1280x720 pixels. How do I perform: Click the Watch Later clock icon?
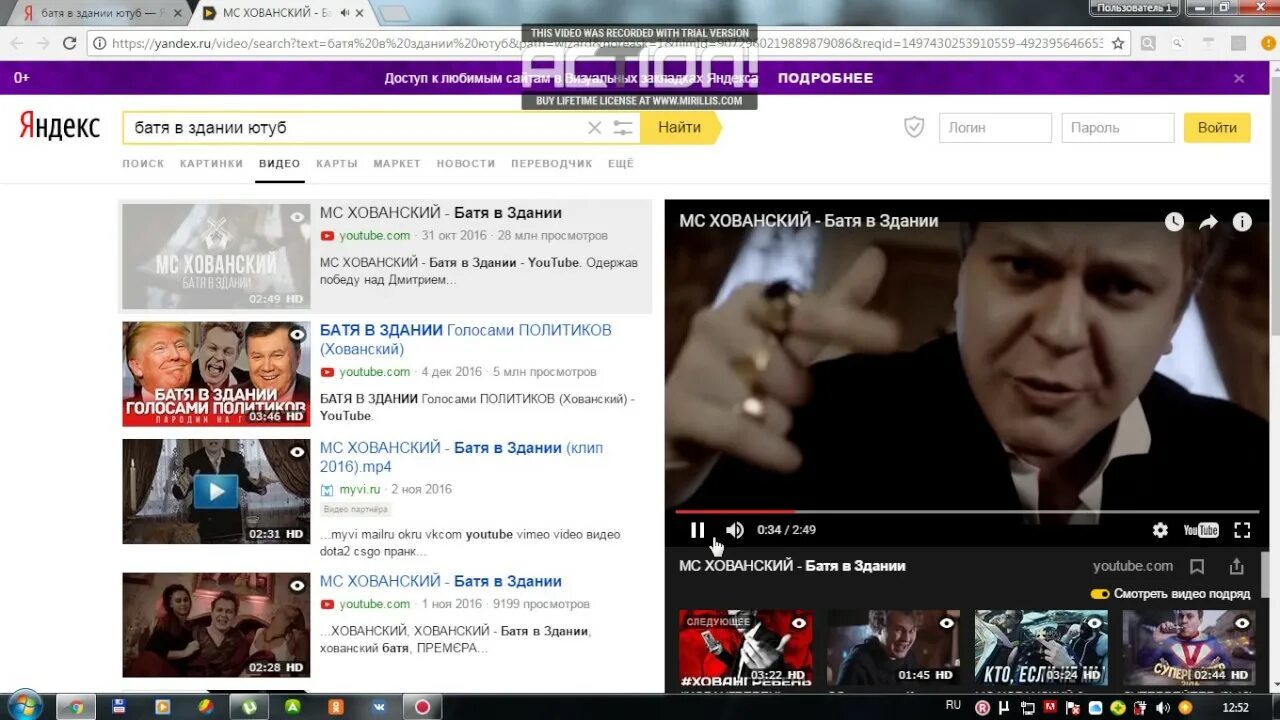pos(1174,222)
